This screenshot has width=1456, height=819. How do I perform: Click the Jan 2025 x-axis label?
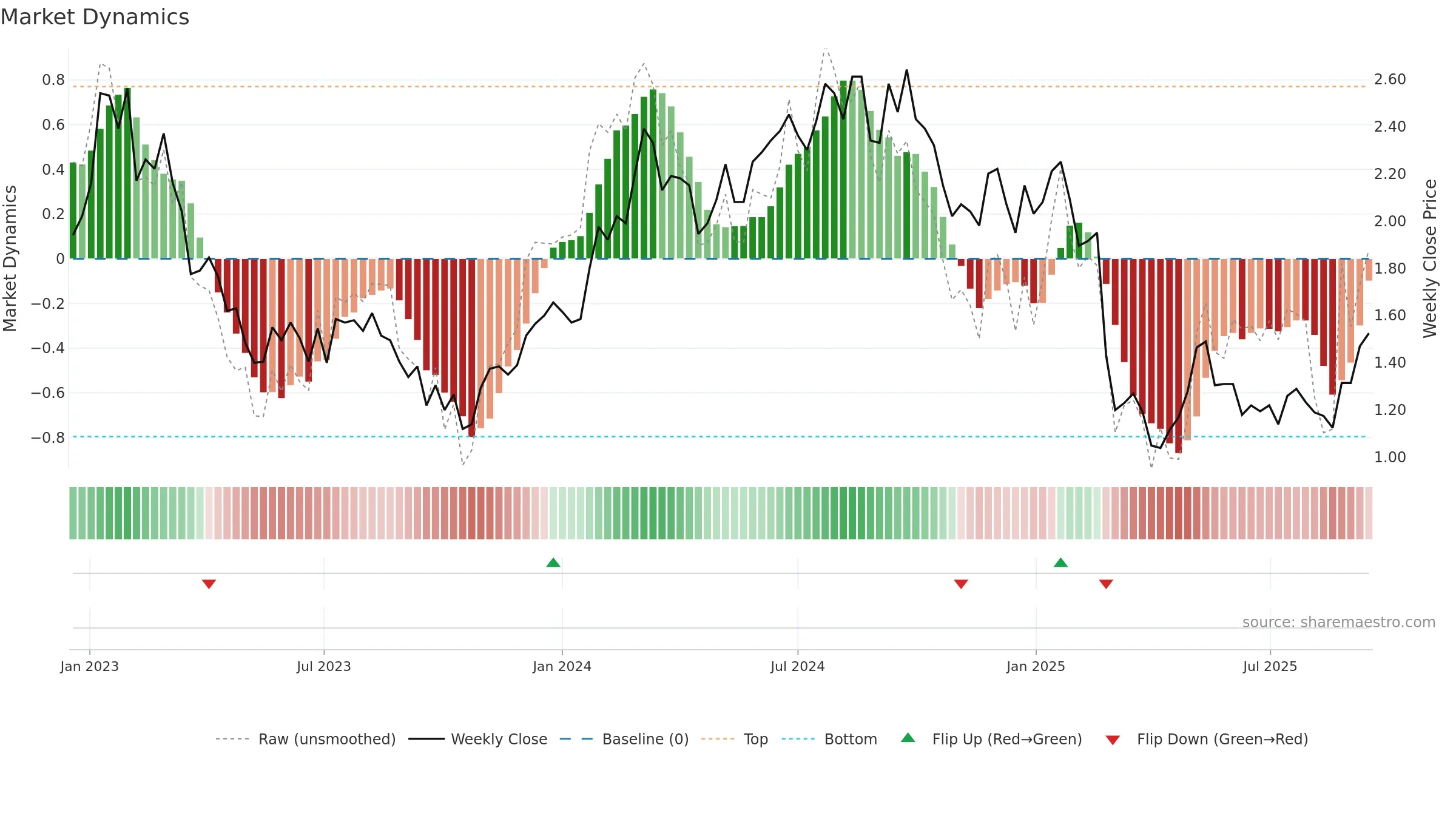point(1036,666)
